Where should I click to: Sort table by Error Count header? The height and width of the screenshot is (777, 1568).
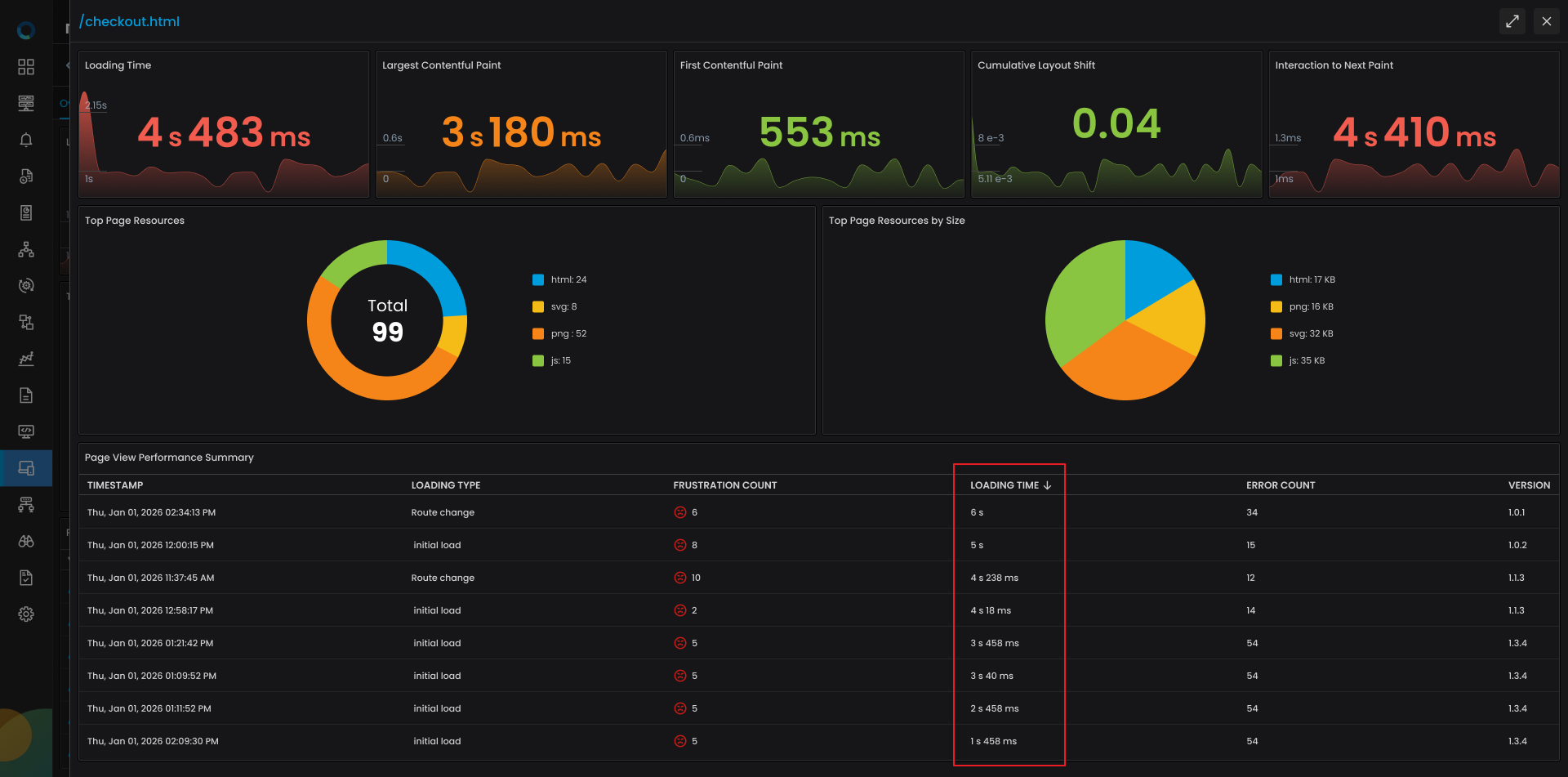click(x=1280, y=485)
